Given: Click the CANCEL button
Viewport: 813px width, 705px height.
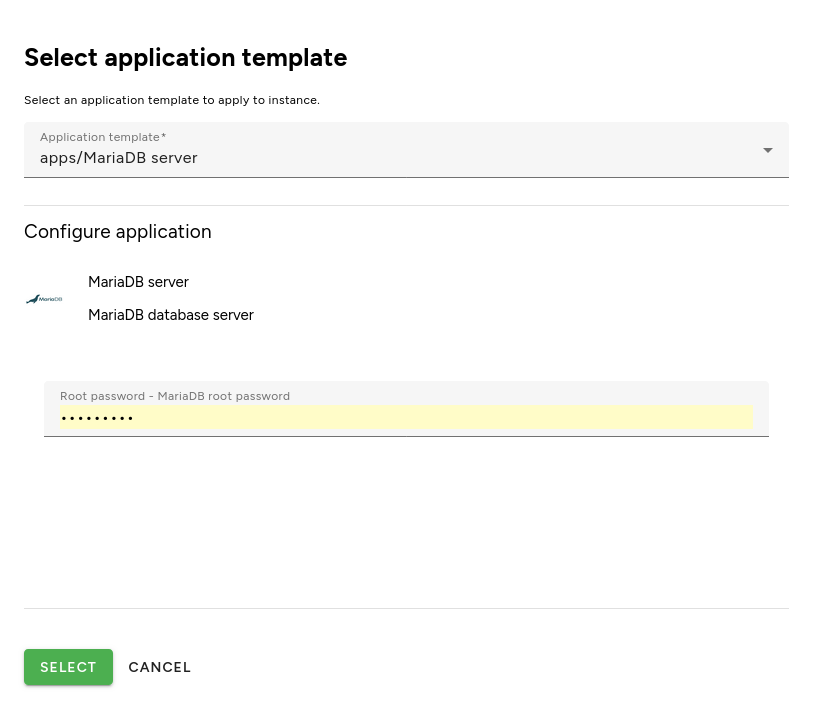Looking at the screenshot, I should pyautogui.click(x=160, y=667).
